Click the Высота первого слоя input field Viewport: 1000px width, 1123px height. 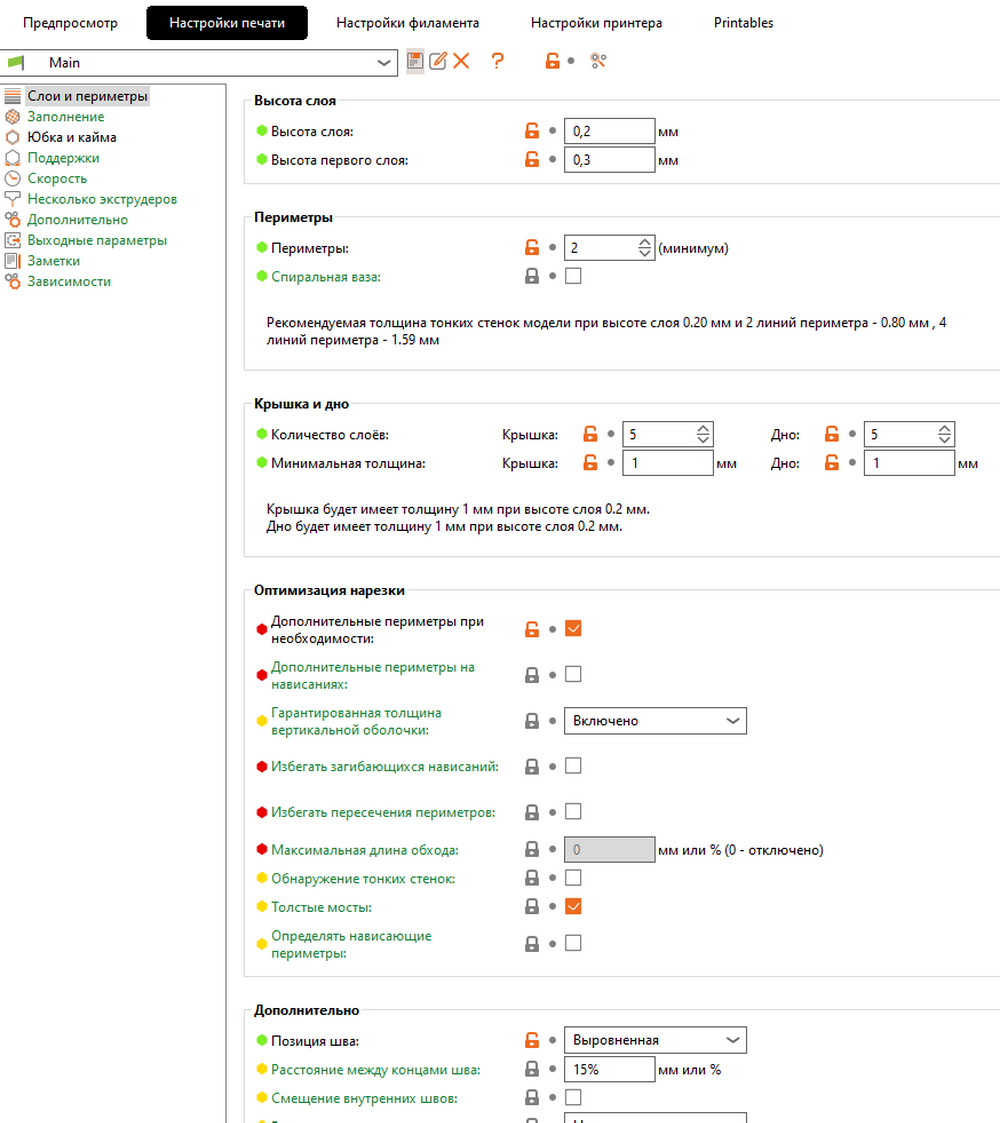[x=609, y=160]
